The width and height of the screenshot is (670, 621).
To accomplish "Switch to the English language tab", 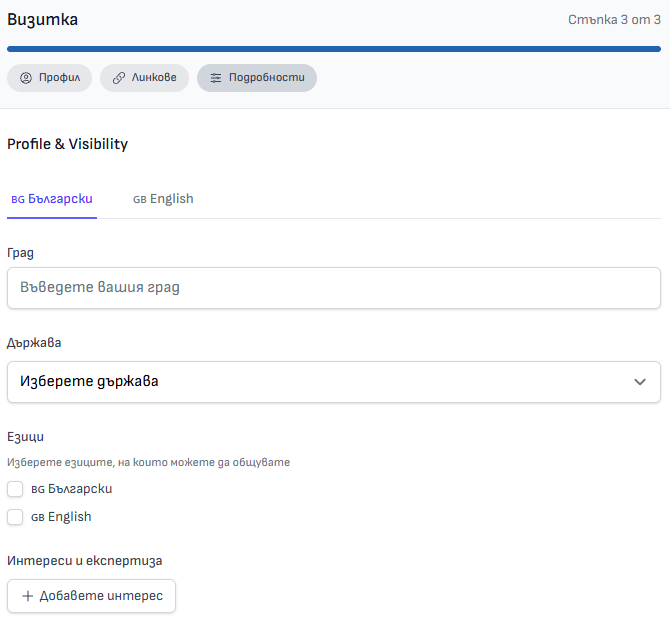I will tap(163, 199).
